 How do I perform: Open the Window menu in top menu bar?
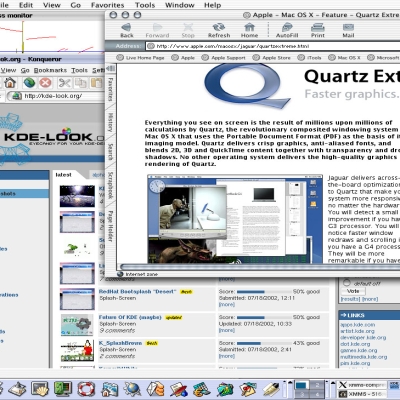[x=180, y=5]
